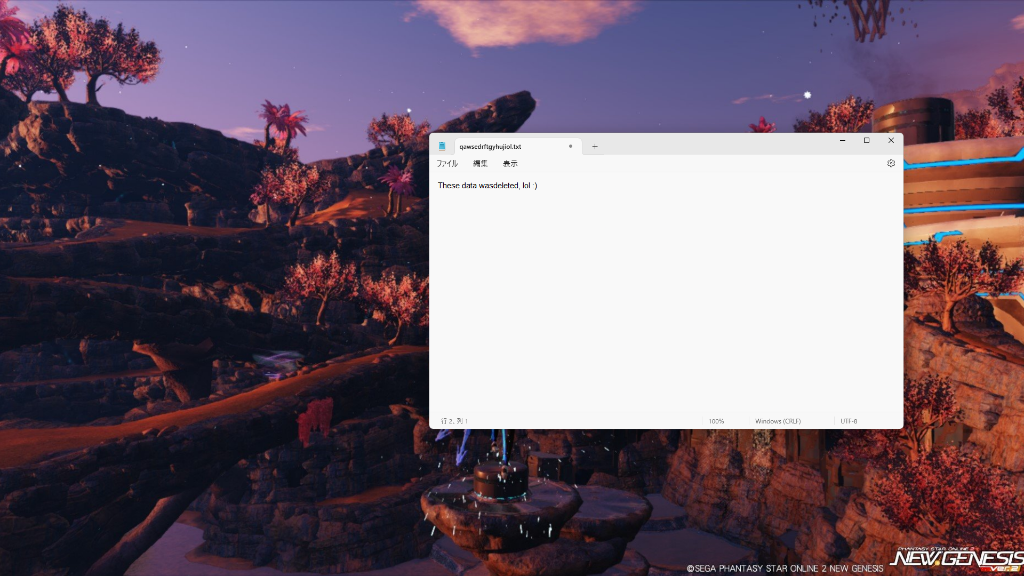Click inside the Notepad text editing area

point(666,294)
